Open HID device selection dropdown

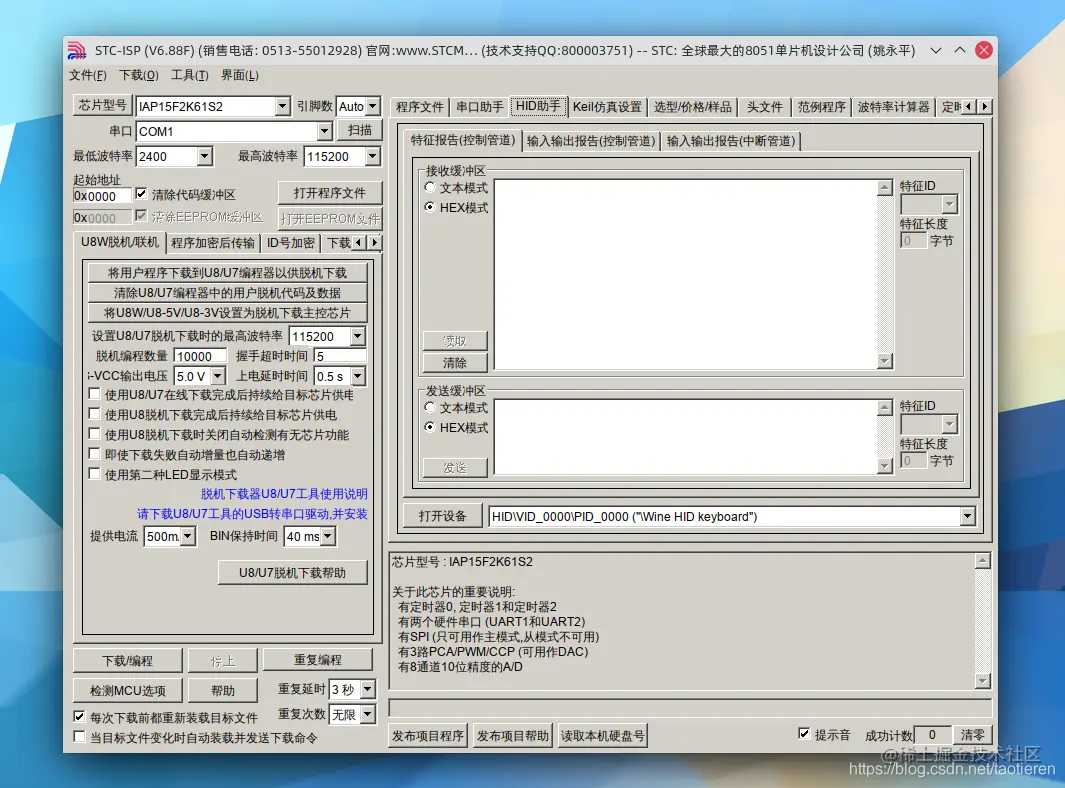967,516
